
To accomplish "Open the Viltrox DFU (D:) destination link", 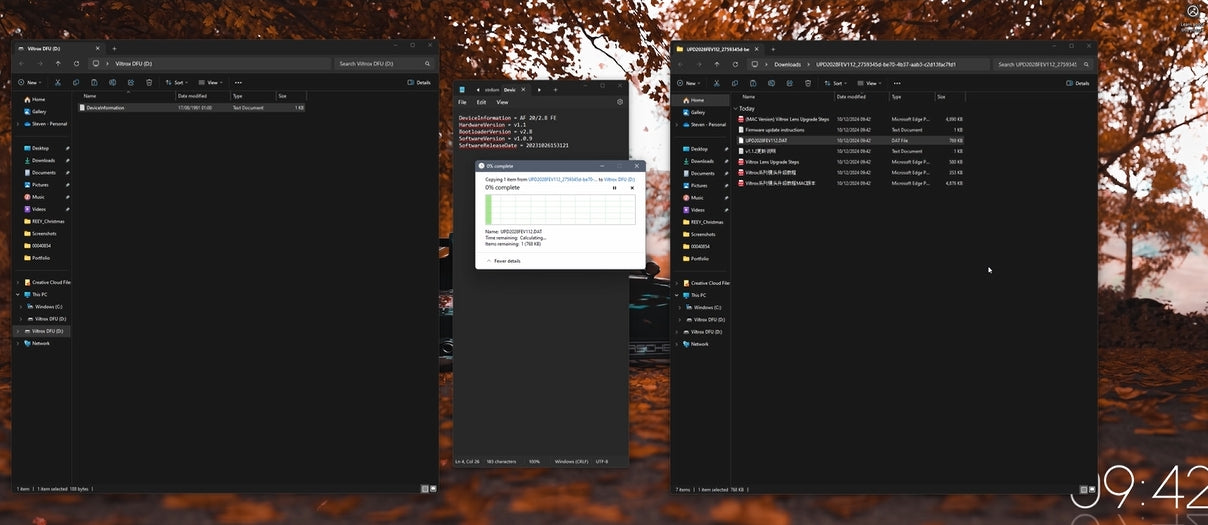I will coord(619,179).
